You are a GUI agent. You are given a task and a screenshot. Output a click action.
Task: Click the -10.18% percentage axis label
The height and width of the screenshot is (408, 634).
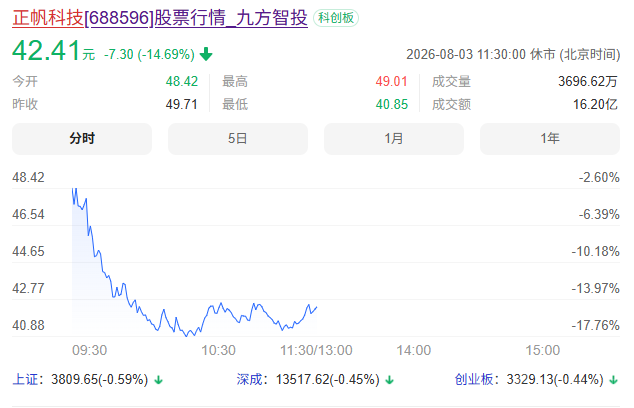coord(596,252)
